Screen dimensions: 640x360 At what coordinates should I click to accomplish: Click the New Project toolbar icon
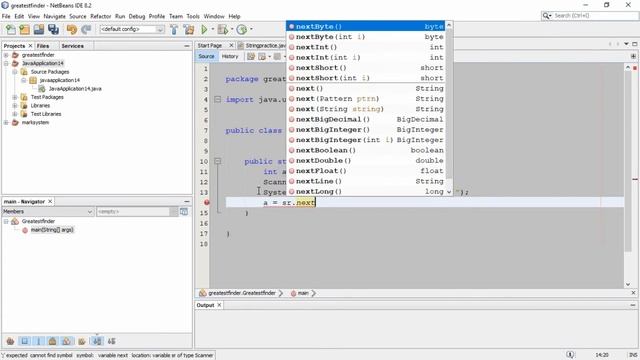tap(24, 29)
